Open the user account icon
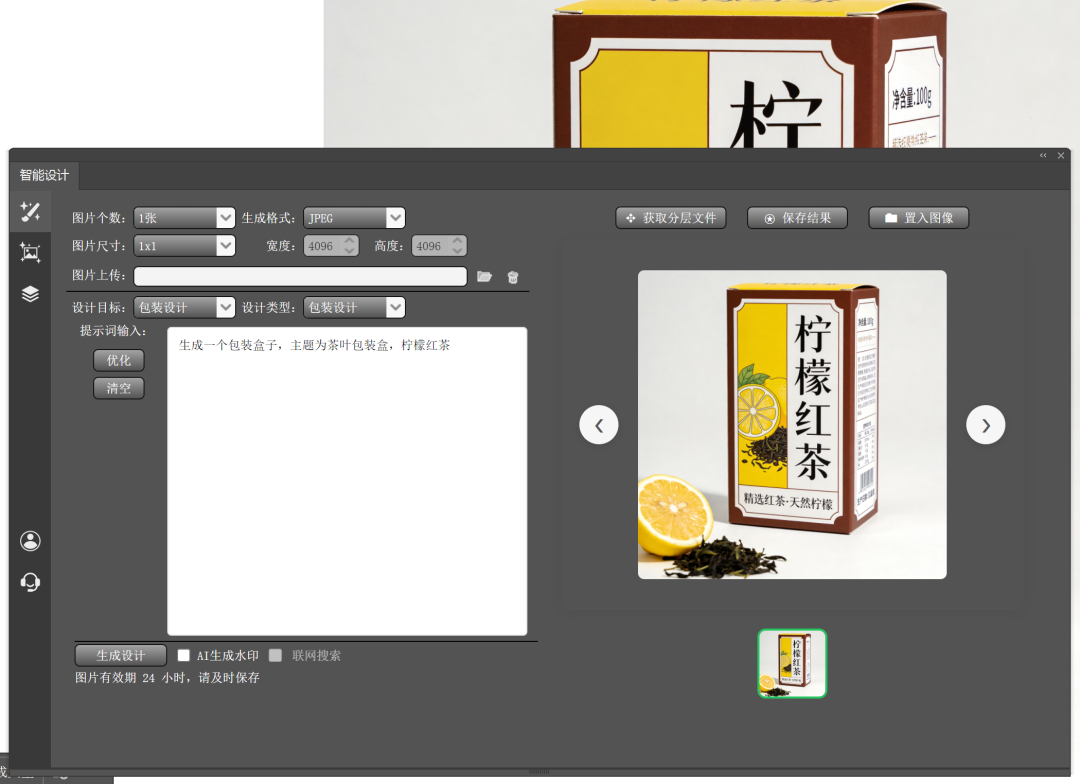Image resolution: width=1080 pixels, height=784 pixels. point(30,541)
